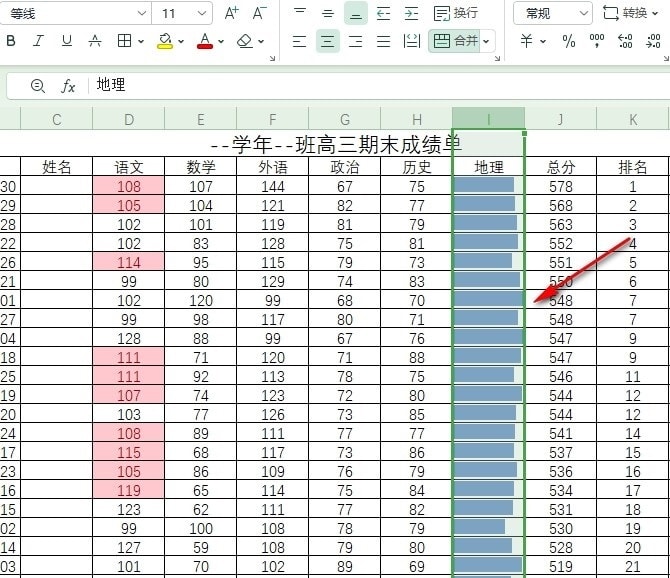Click the 政治 cell with 89

344,566
